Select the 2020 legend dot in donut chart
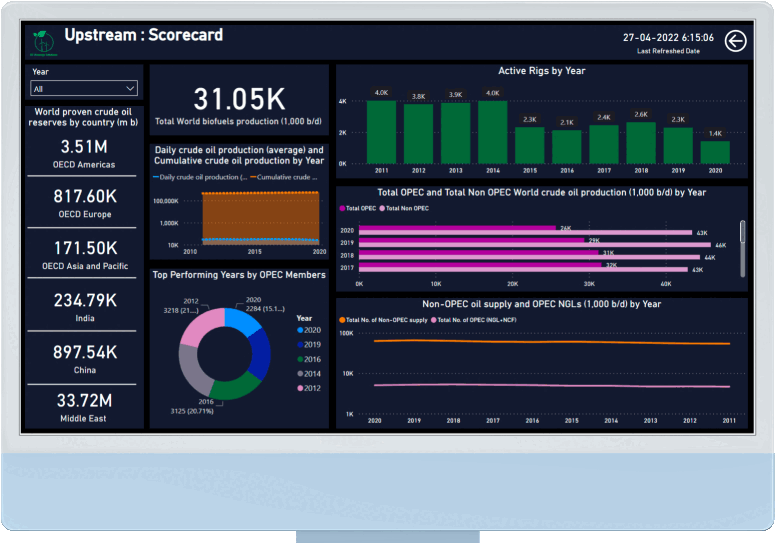 [x=300, y=330]
